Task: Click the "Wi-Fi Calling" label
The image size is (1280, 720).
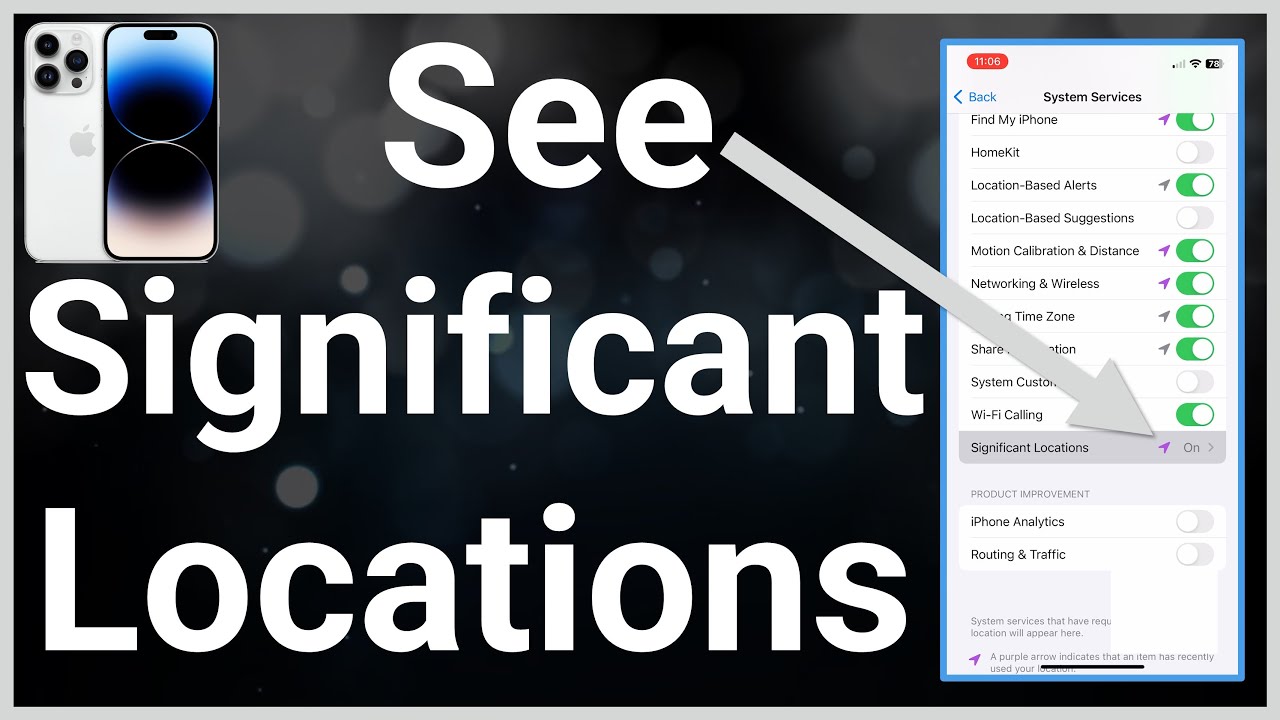Action: (x=1007, y=415)
